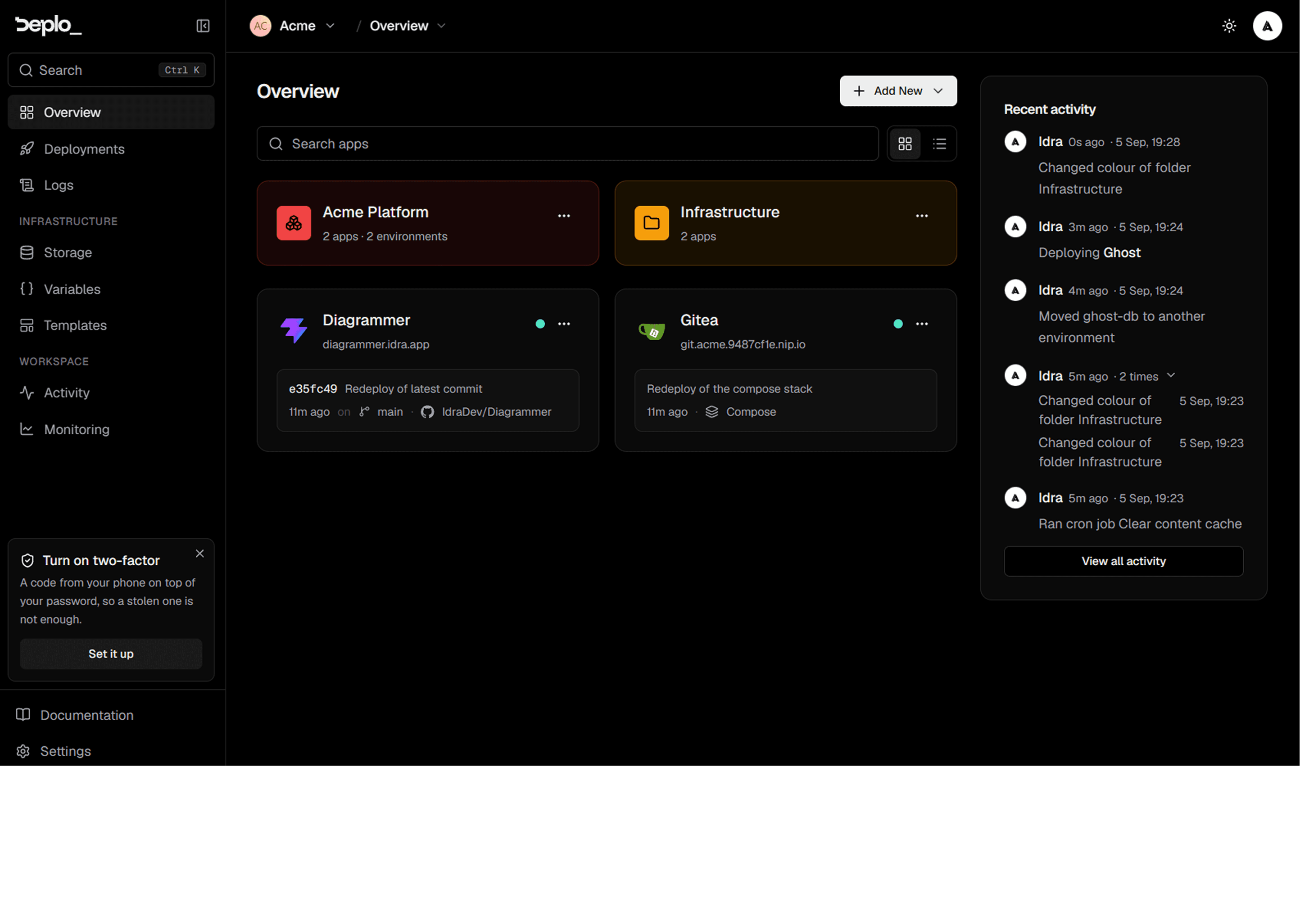Click View all activity button
Viewport: 1300px width, 924px height.
point(1123,561)
